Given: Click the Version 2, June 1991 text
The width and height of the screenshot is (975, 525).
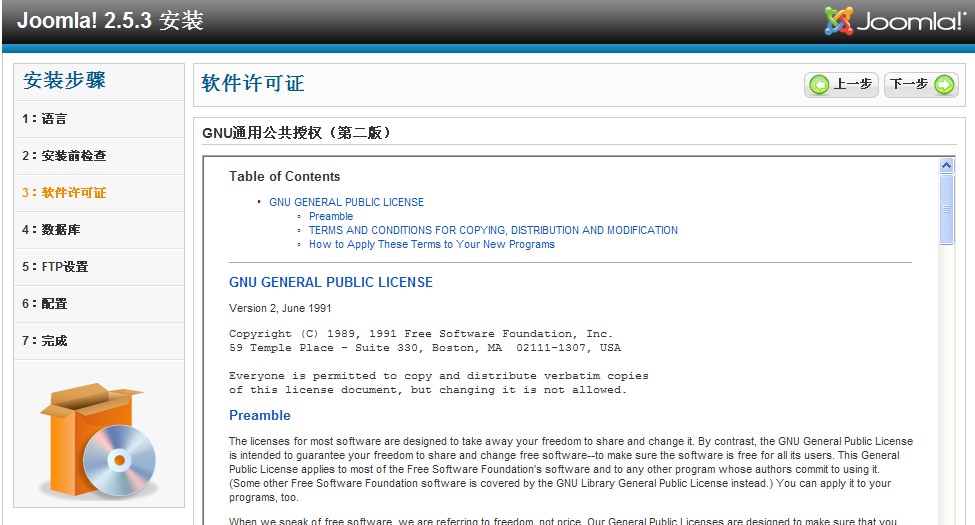Looking at the screenshot, I should point(280,308).
